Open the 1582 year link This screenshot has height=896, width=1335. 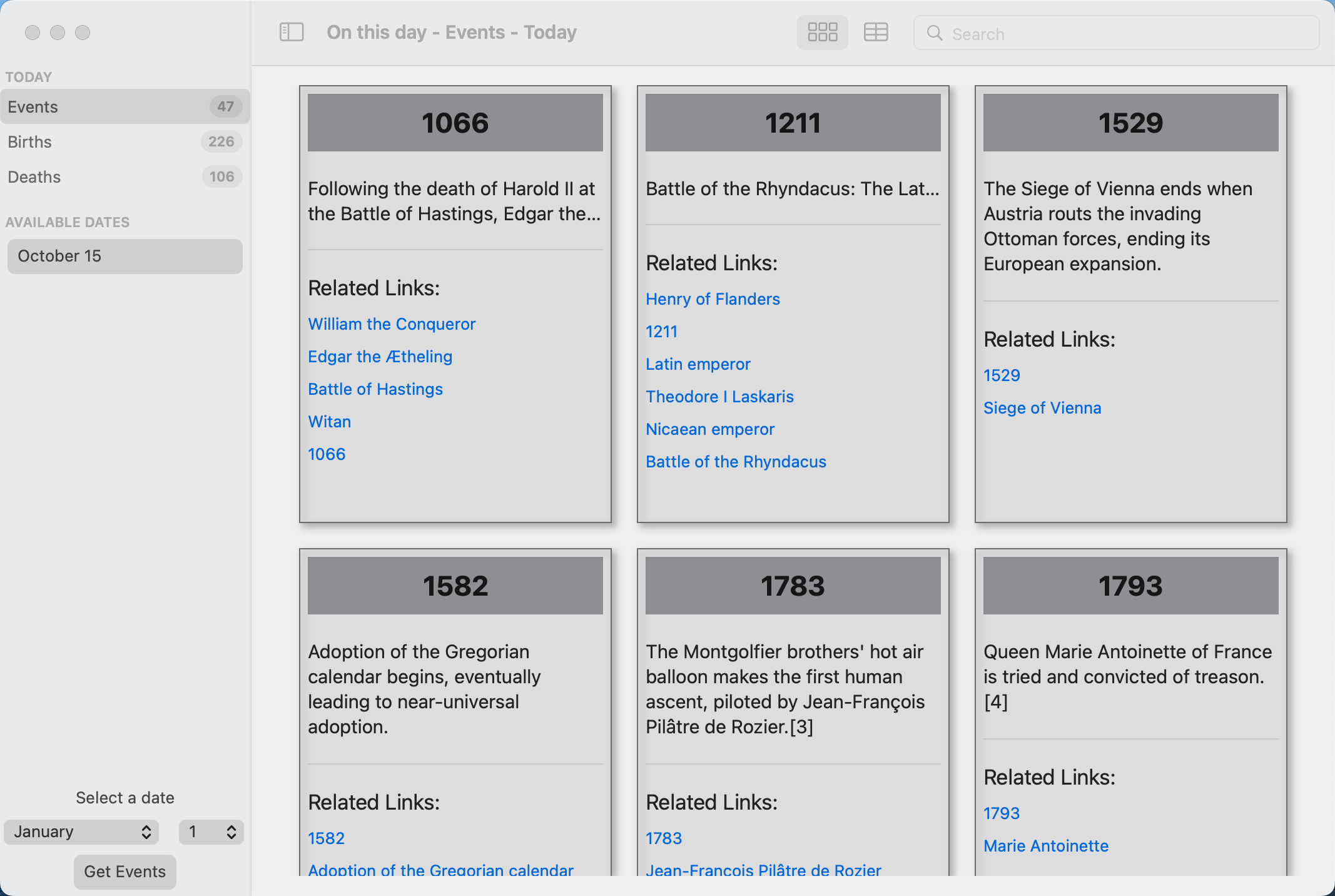pyautogui.click(x=326, y=838)
